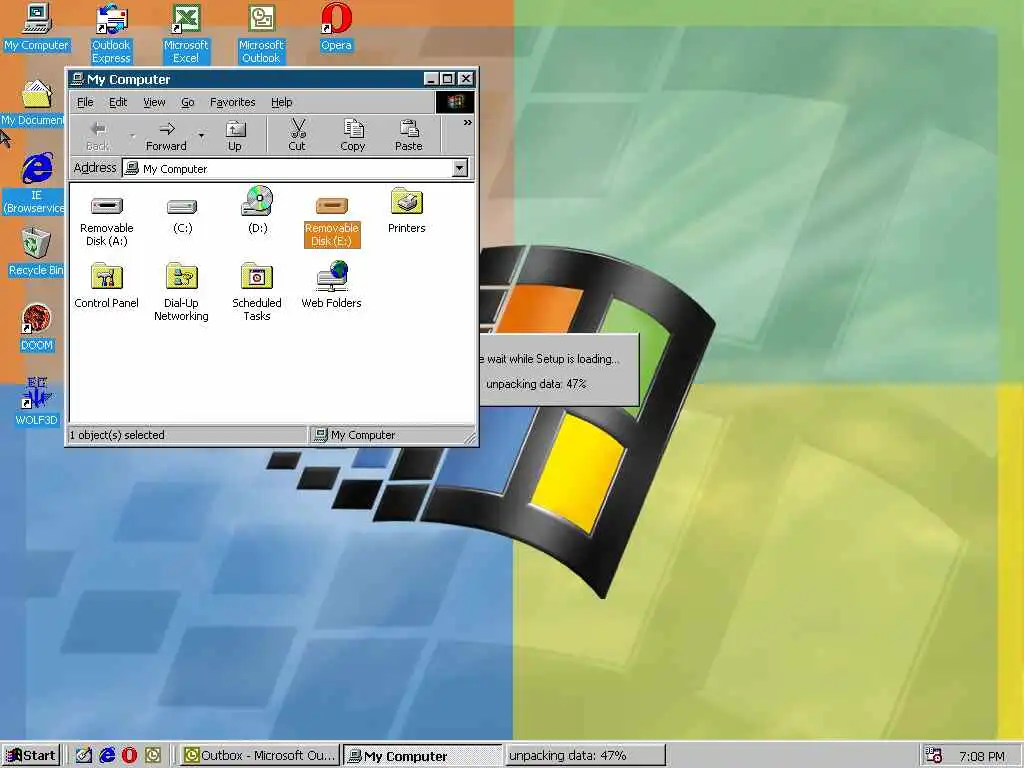Click the My Computer window system menu icon
Viewport: 1024px width, 768px height.
[x=77, y=79]
